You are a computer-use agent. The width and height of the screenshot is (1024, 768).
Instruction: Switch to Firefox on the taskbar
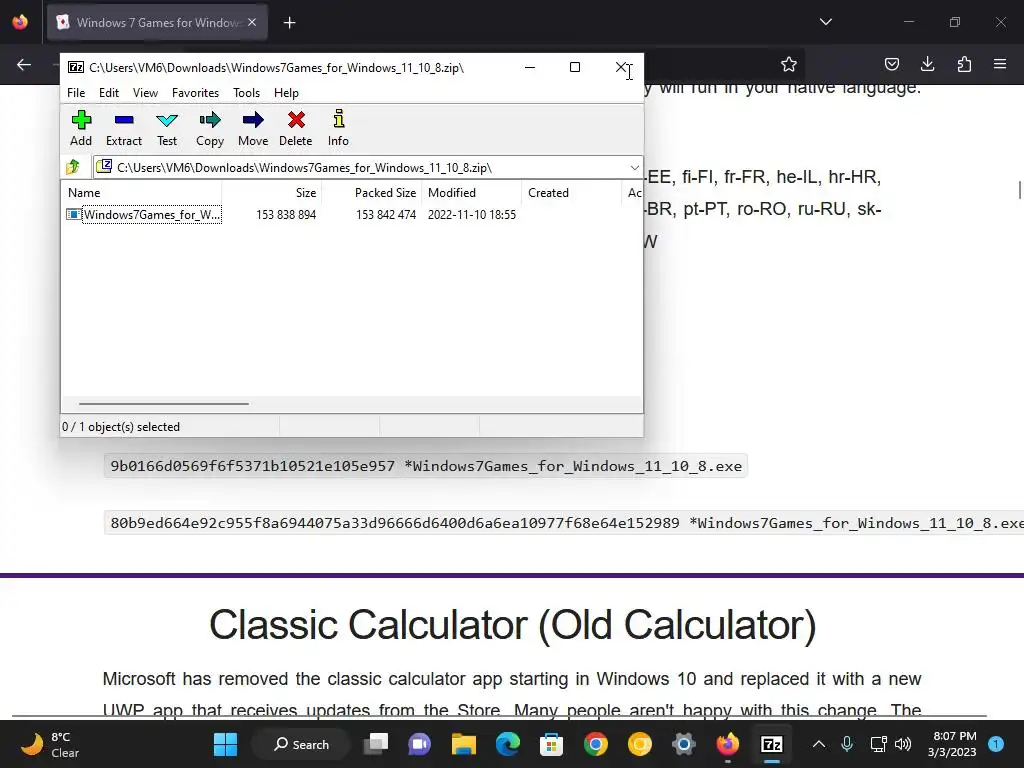(728, 744)
